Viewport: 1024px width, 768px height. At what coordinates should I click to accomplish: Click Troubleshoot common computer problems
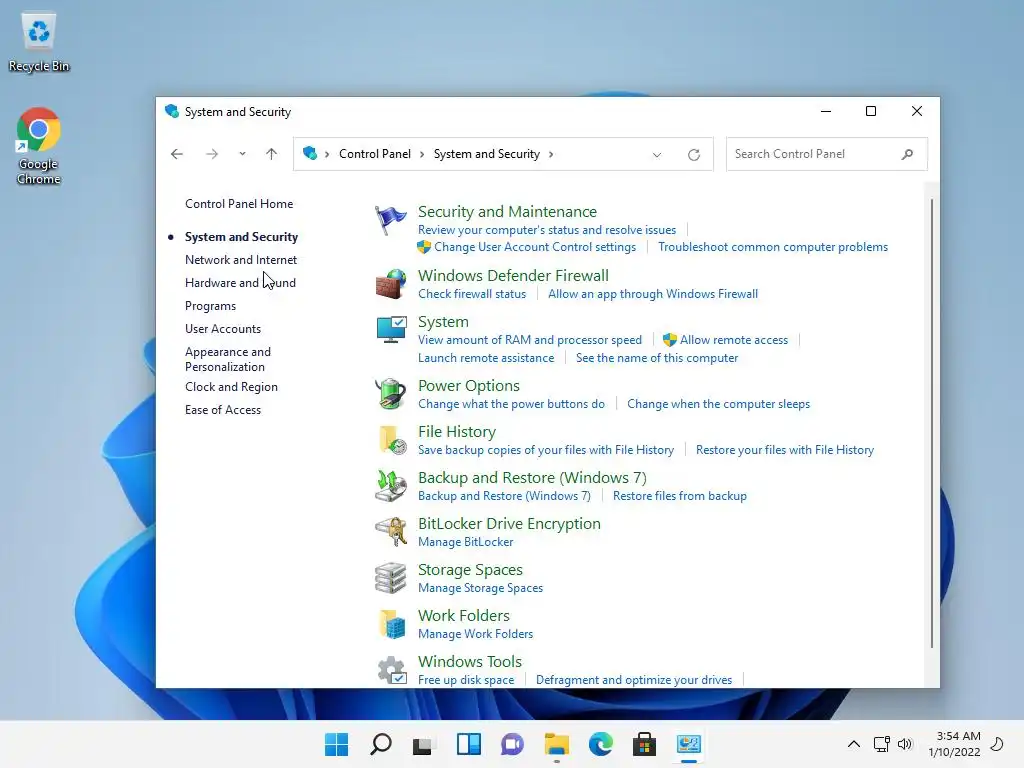click(773, 247)
